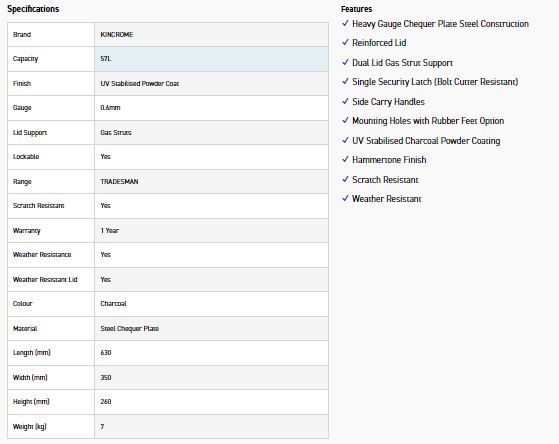
Task: Click checkmark beside Hammertone Finish
Action: coord(345,159)
